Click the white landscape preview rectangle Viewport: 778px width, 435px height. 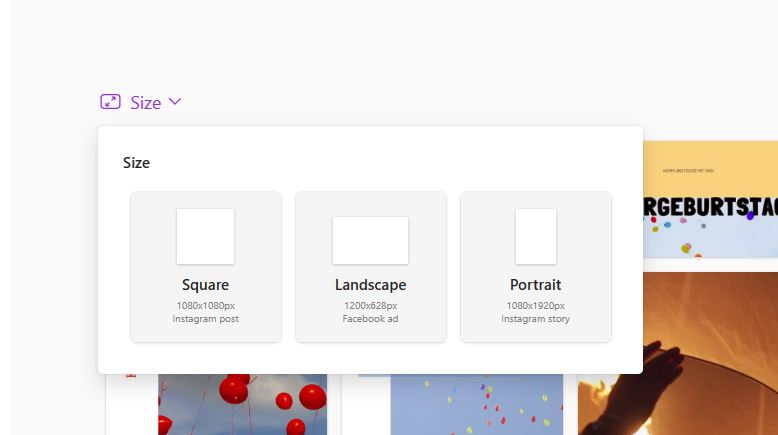click(x=370, y=240)
